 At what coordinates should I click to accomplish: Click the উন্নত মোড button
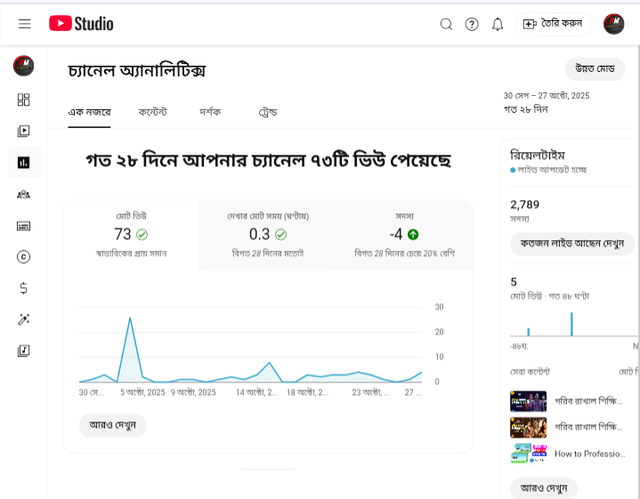pos(595,69)
